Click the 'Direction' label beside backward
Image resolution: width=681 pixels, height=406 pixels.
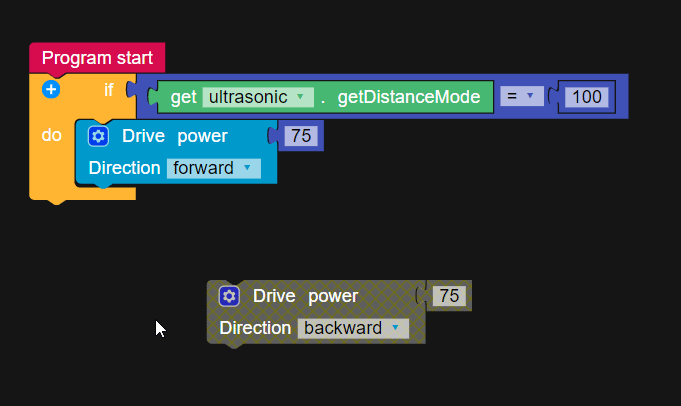pyautogui.click(x=255, y=328)
